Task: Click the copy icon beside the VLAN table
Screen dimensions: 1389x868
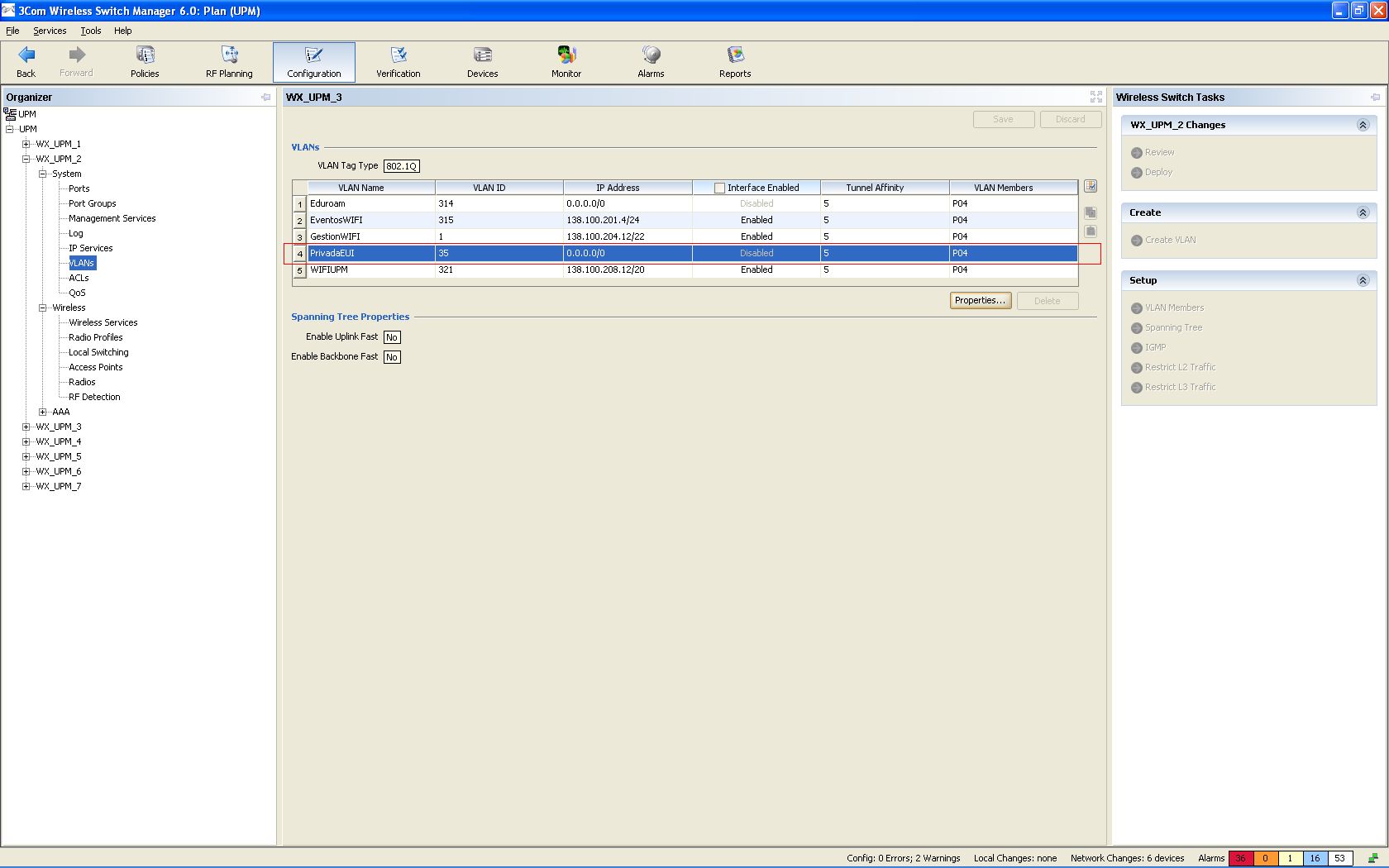Action: click(x=1091, y=212)
